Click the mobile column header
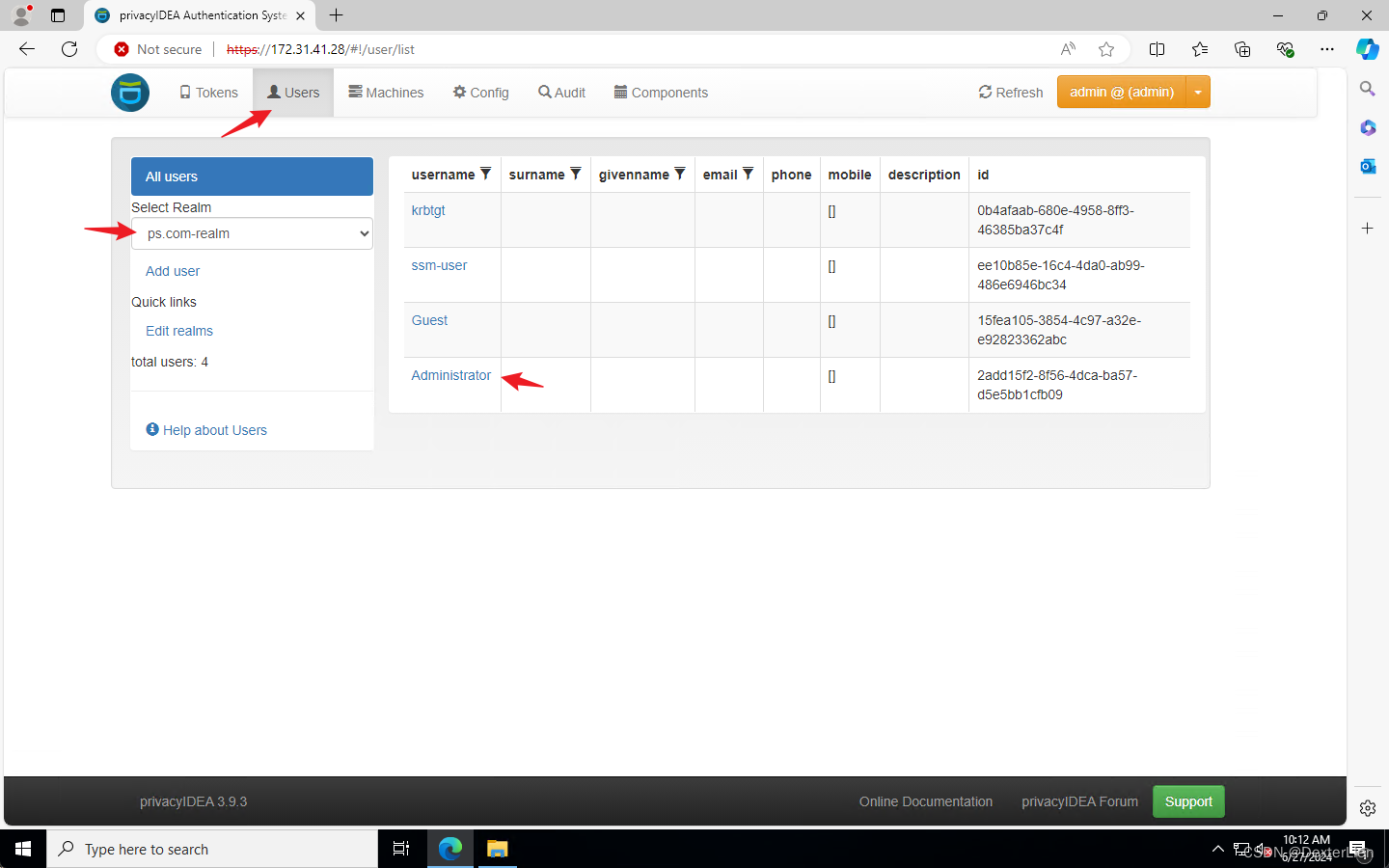 [x=850, y=175]
